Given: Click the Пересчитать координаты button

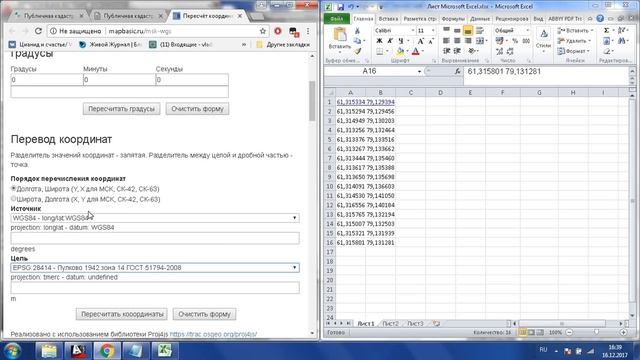Looking at the screenshot, I should coord(122,314).
